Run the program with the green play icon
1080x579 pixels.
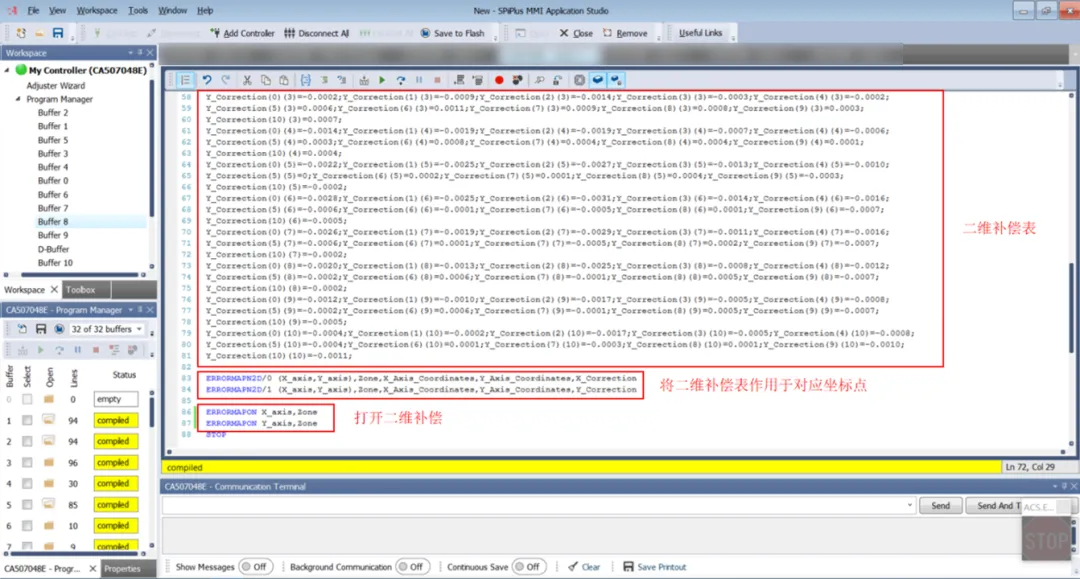pyautogui.click(x=382, y=80)
